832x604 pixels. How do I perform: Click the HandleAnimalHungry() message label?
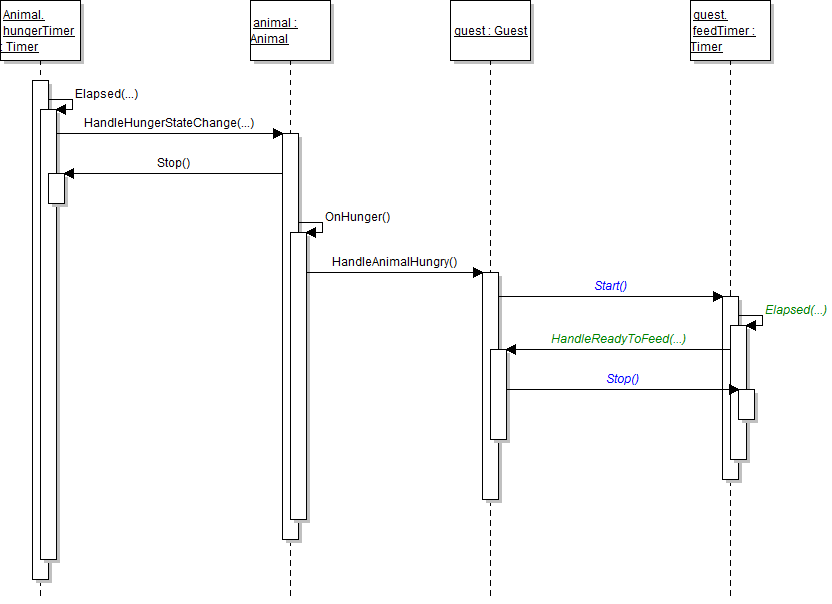click(394, 262)
